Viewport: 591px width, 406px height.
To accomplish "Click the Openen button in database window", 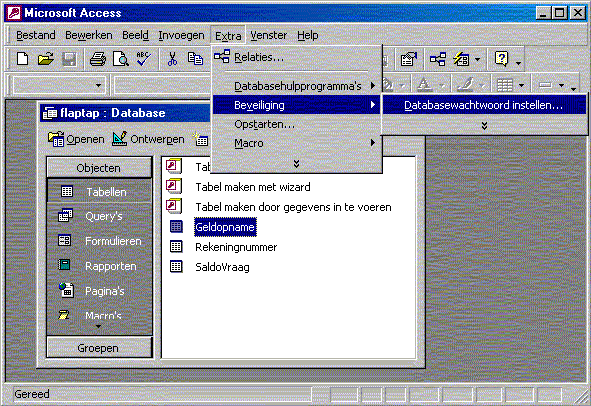I will pos(77,139).
